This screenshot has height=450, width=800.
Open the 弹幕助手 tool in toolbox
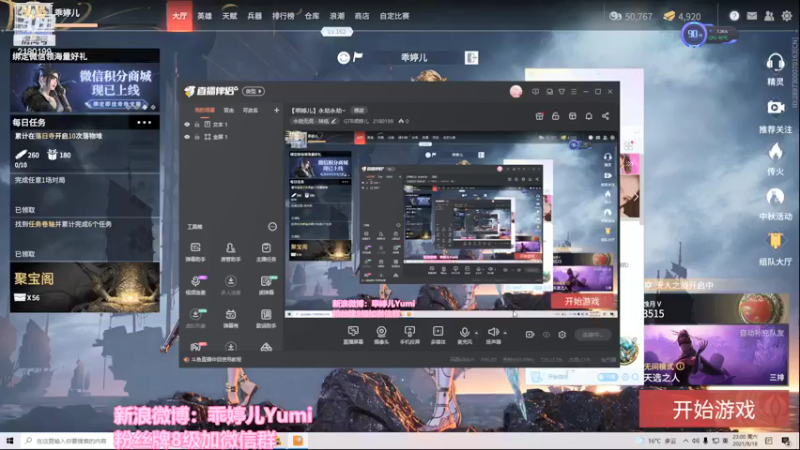click(x=195, y=252)
